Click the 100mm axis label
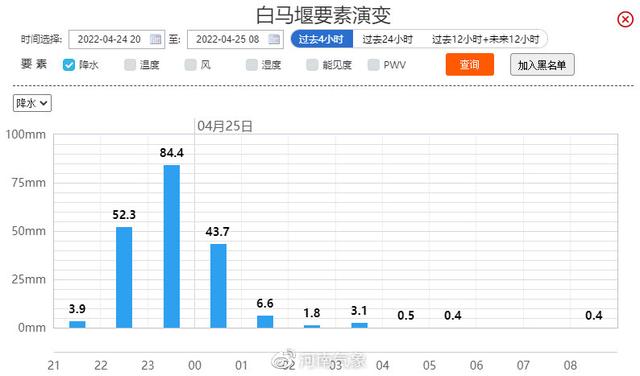The image size is (640, 376). click(25, 134)
